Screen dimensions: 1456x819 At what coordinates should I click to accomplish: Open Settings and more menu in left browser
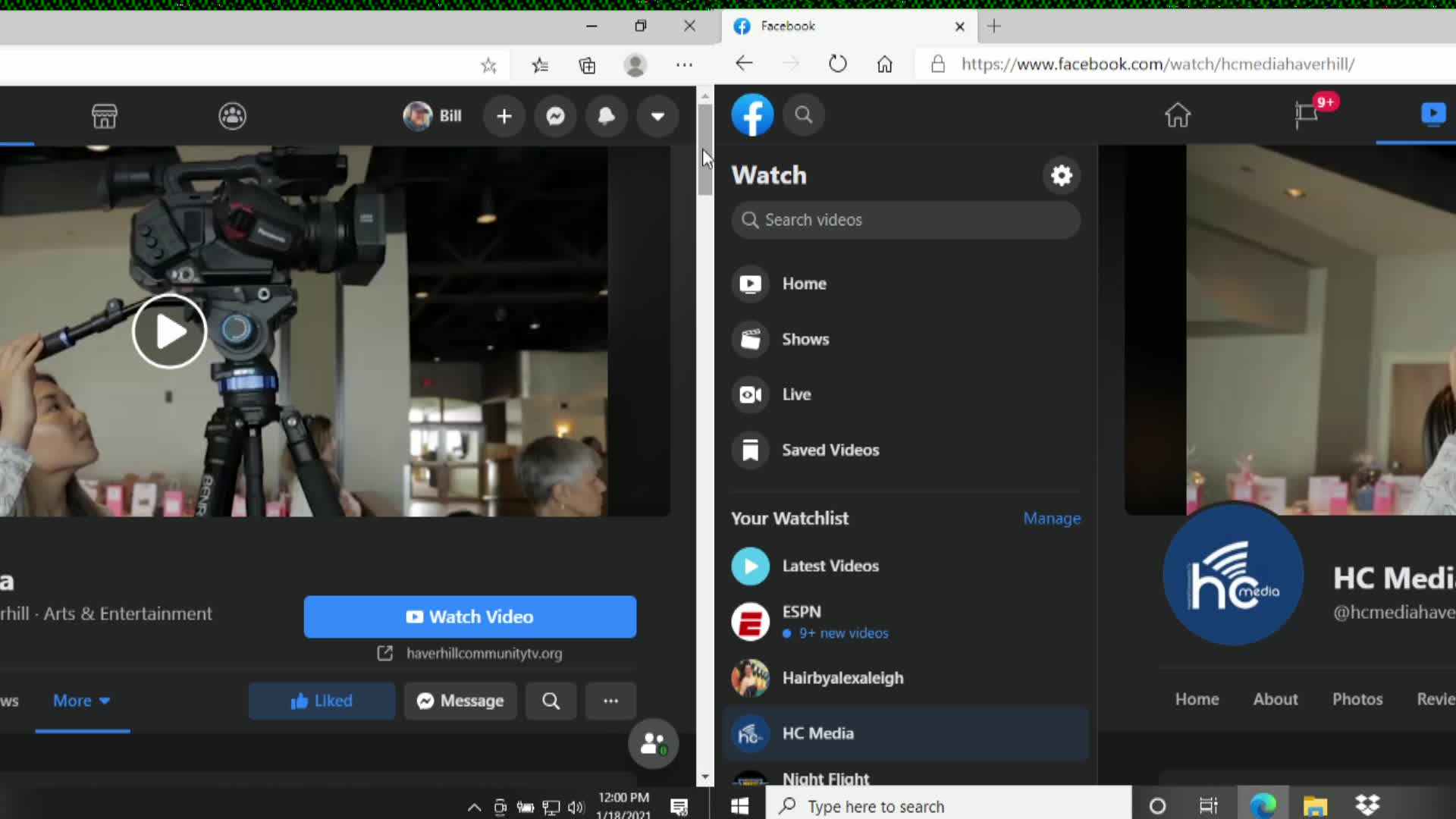tap(684, 65)
